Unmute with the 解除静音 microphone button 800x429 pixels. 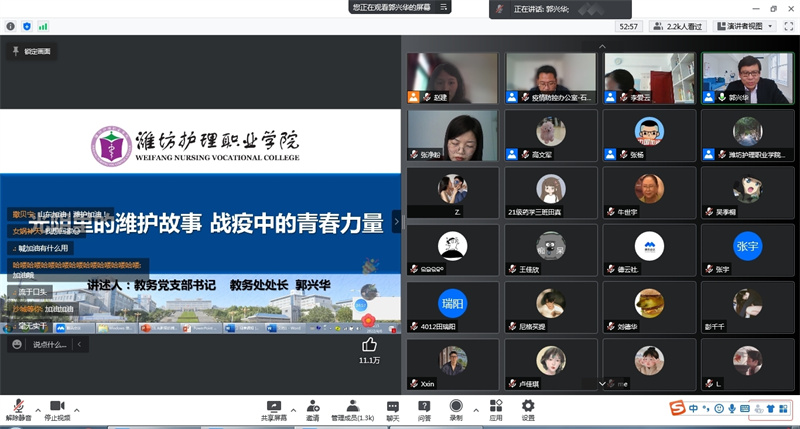[18, 410]
